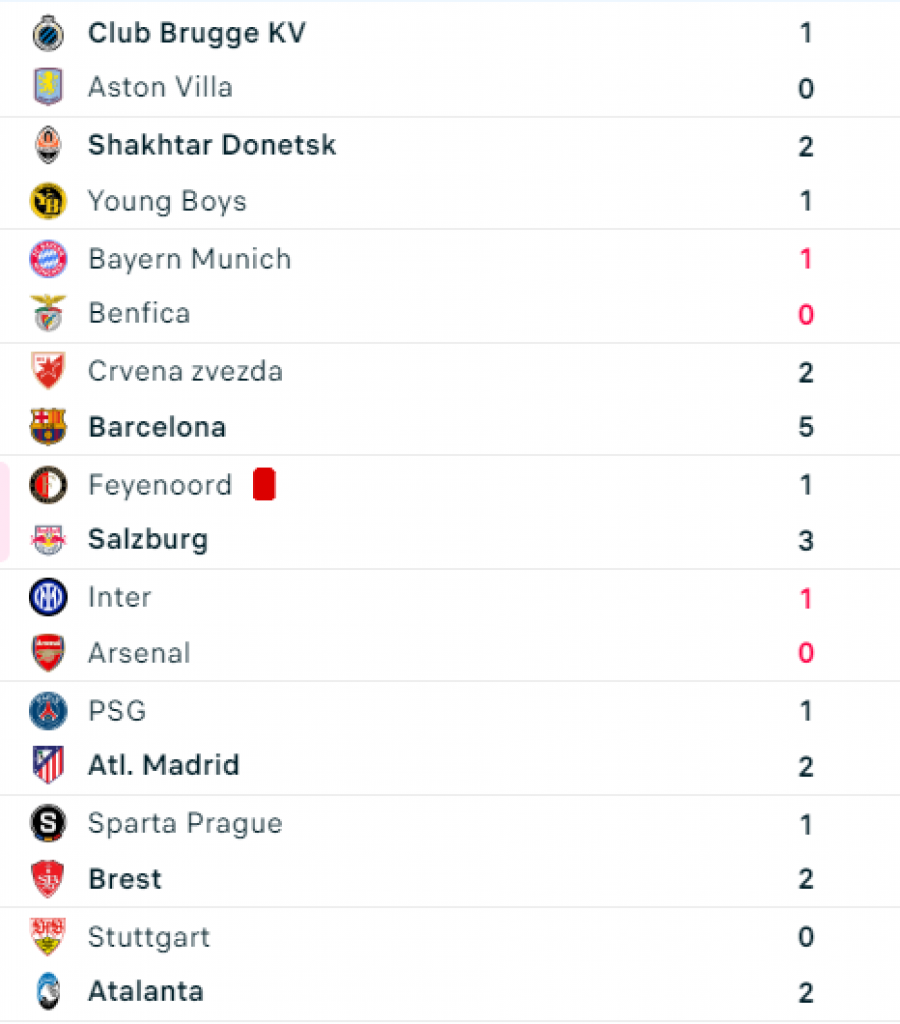The image size is (900, 1024).
Task: Open the Brest team name
Action: pos(125,879)
